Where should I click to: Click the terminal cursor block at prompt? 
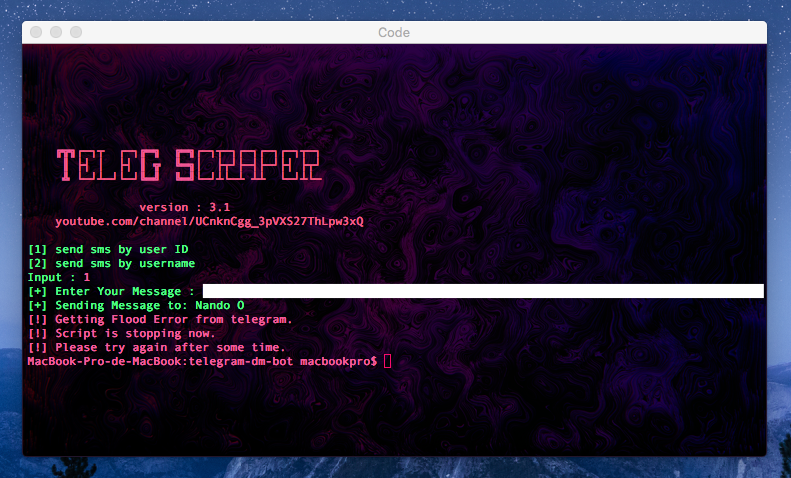[387, 361]
